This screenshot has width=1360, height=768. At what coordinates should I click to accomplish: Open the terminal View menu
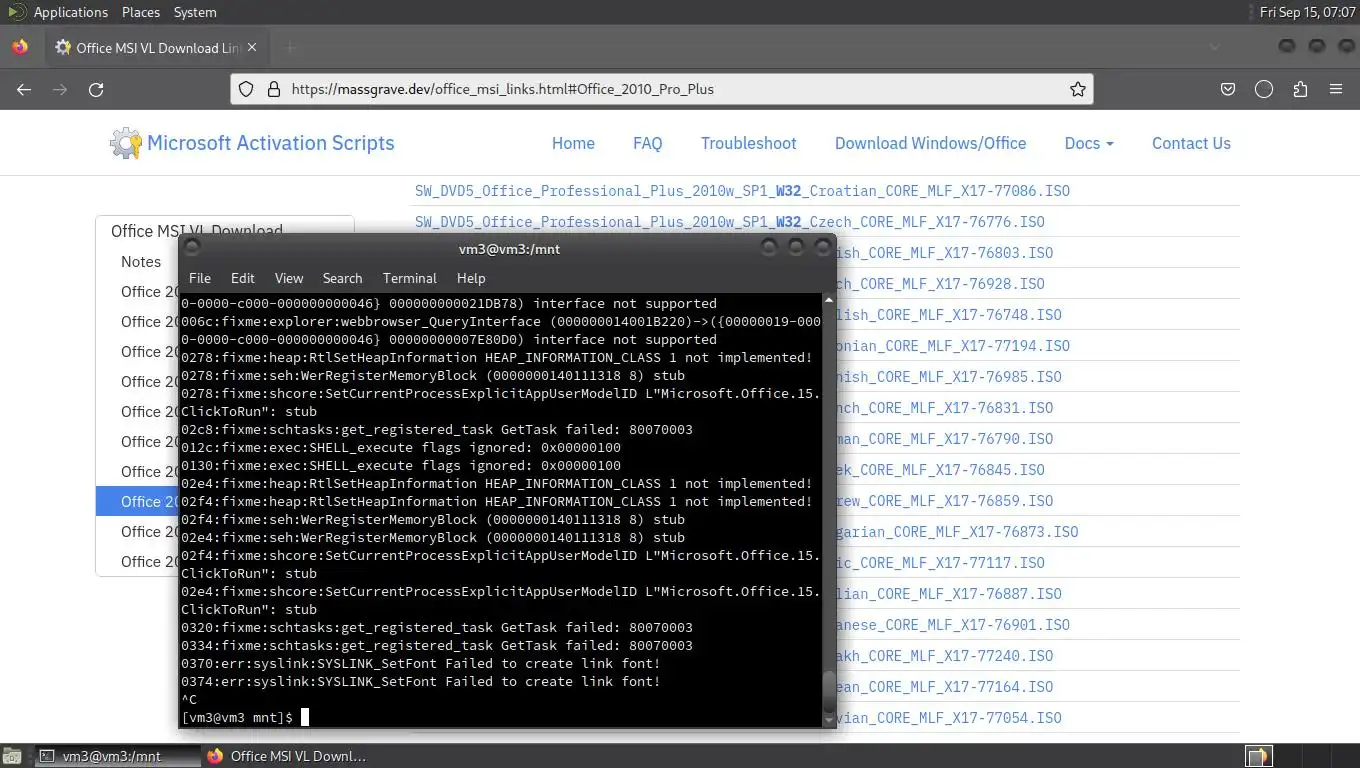(x=289, y=278)
